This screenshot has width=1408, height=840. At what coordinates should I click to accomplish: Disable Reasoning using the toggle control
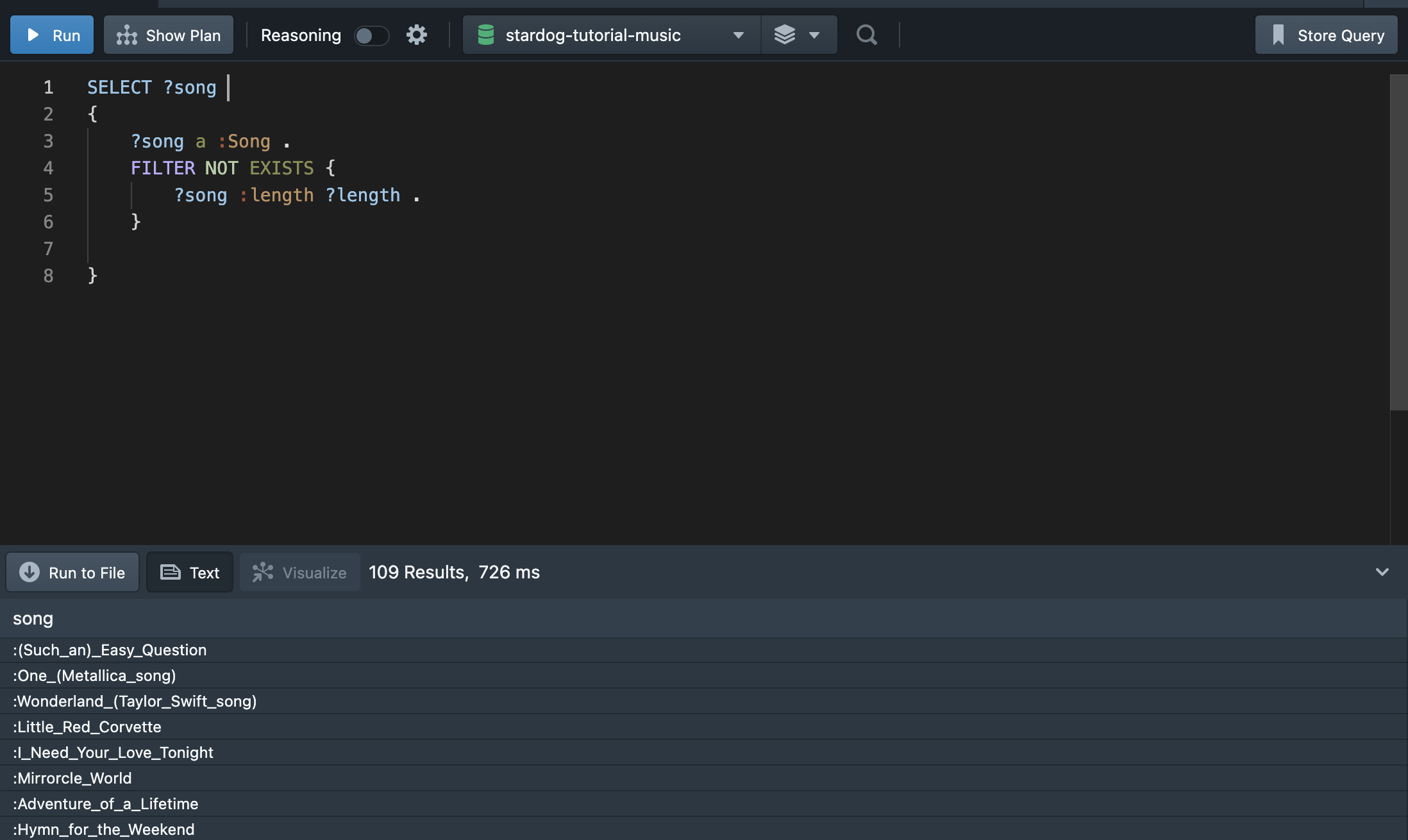coord(371,34)
